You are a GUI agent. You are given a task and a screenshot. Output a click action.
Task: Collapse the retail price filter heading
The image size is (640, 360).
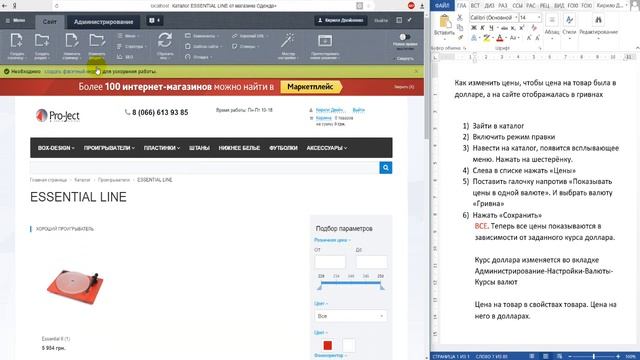pos(332,240)
